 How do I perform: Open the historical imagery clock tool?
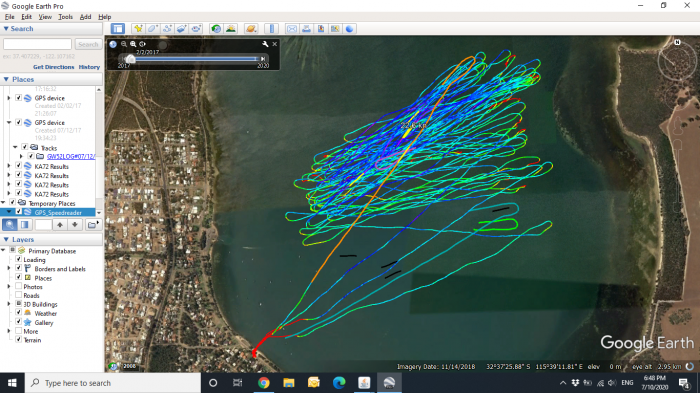[x=216, y=29]
